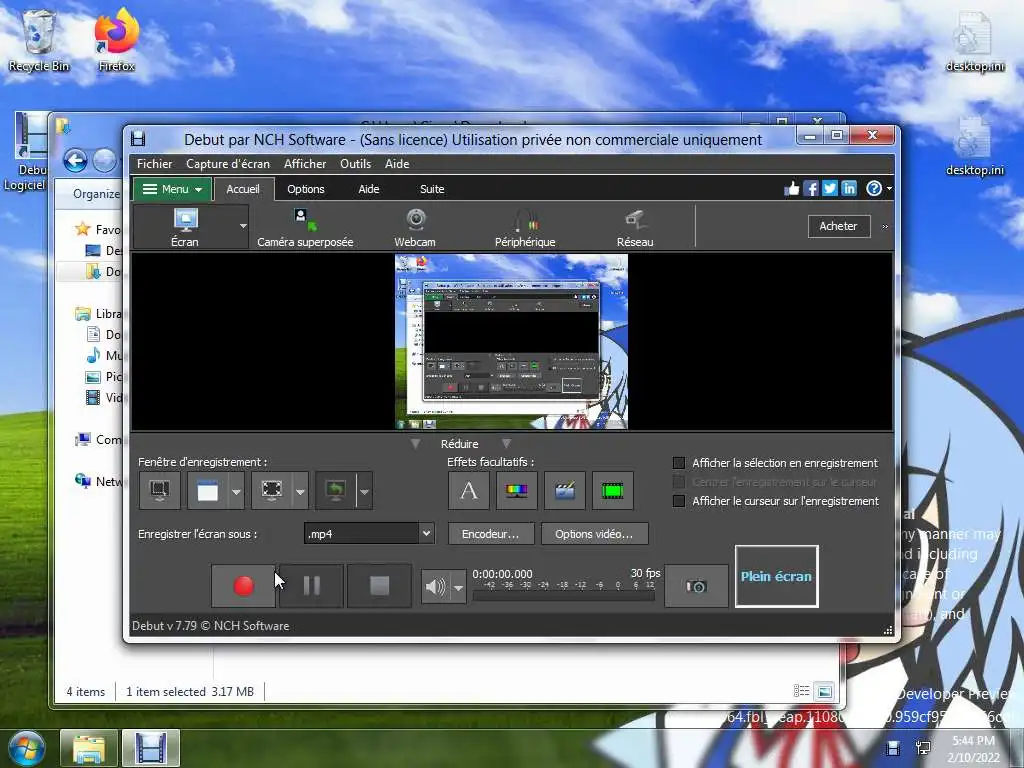The height and width of the screenshot is (768, 1024).
Task: Share on Facebook icon
Action: [810, 189]
